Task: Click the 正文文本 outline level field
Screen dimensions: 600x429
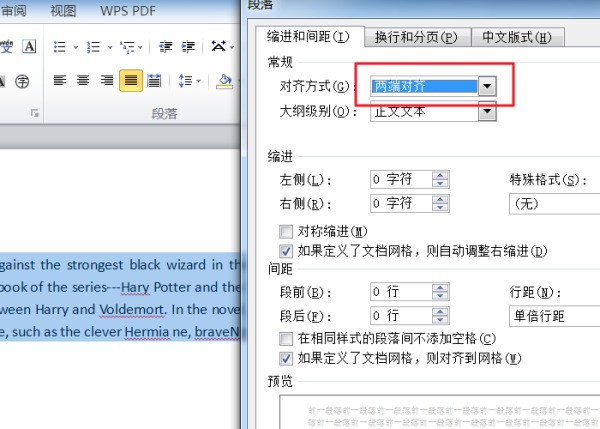Action: tap(424, 112)
